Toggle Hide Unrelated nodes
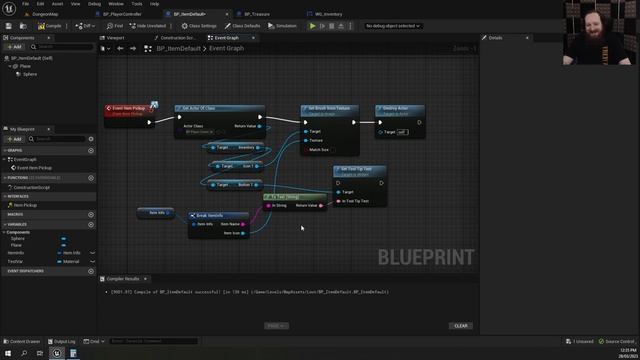This screenshot has height=360, width=640. tap(147, 26)
